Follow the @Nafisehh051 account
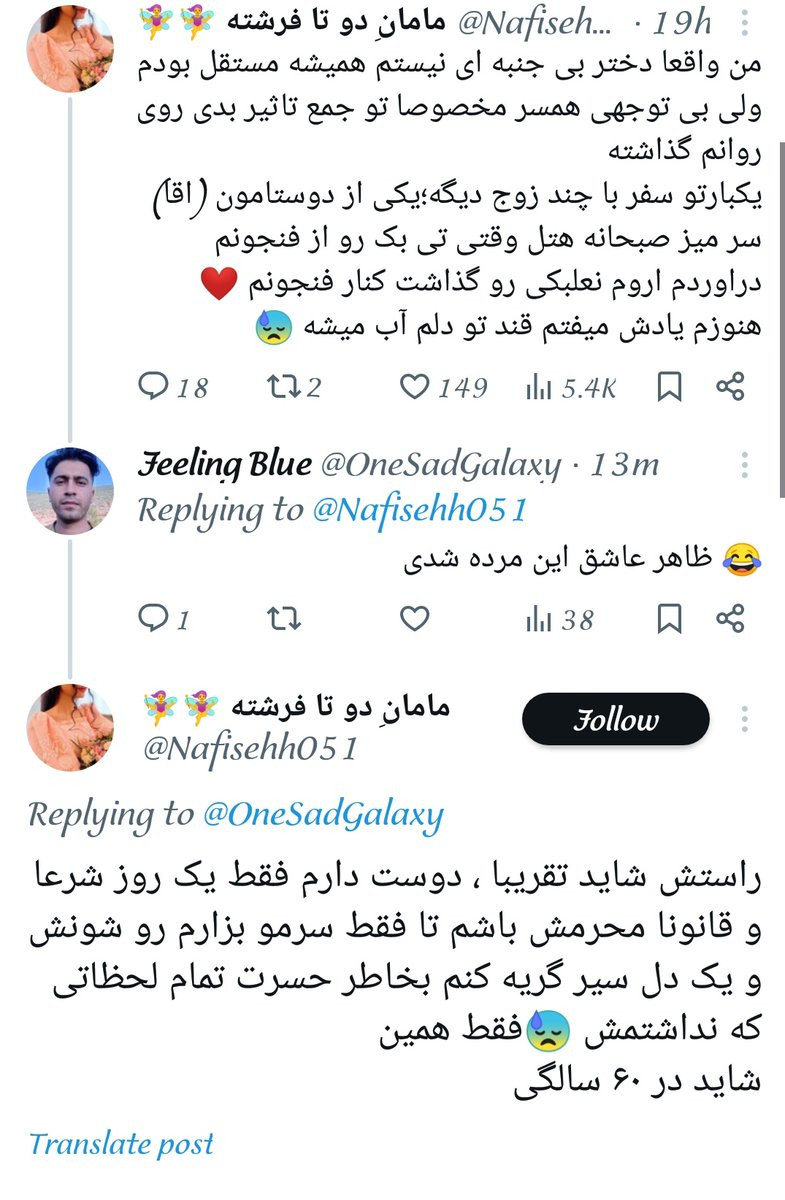785x1200 pixels. point(616,719)
